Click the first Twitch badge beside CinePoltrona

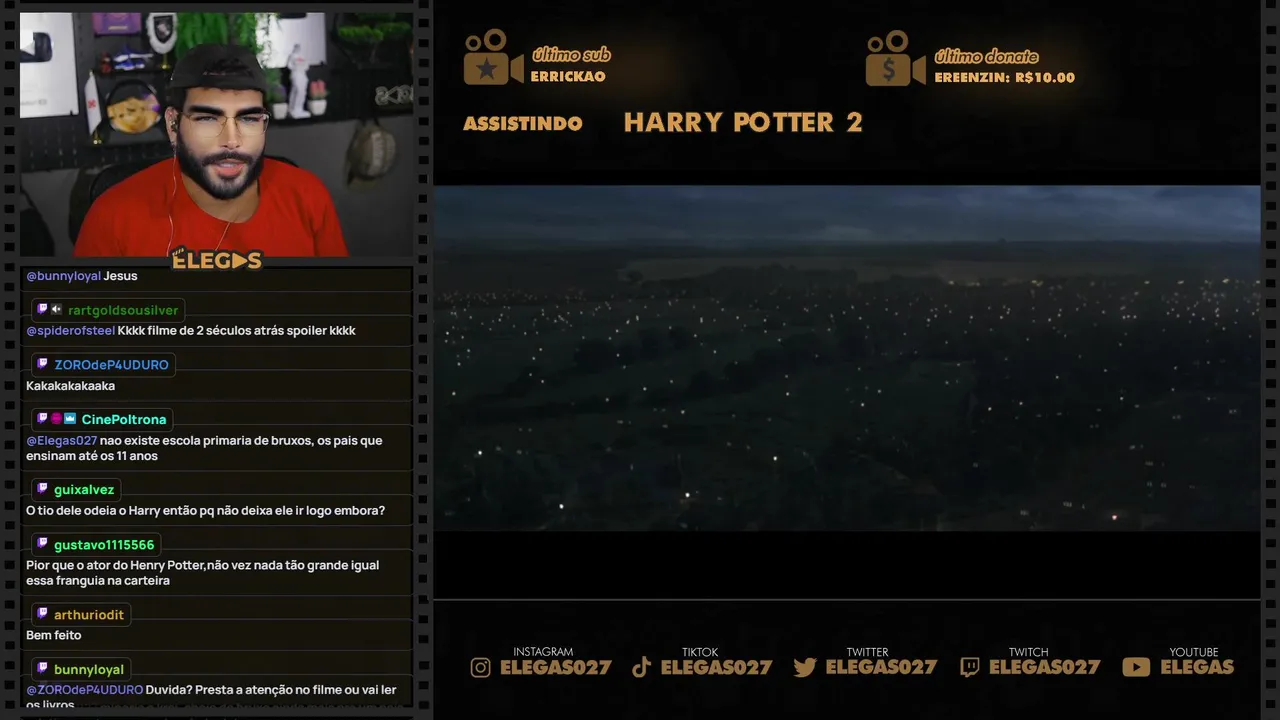click(x=42, y=419)
